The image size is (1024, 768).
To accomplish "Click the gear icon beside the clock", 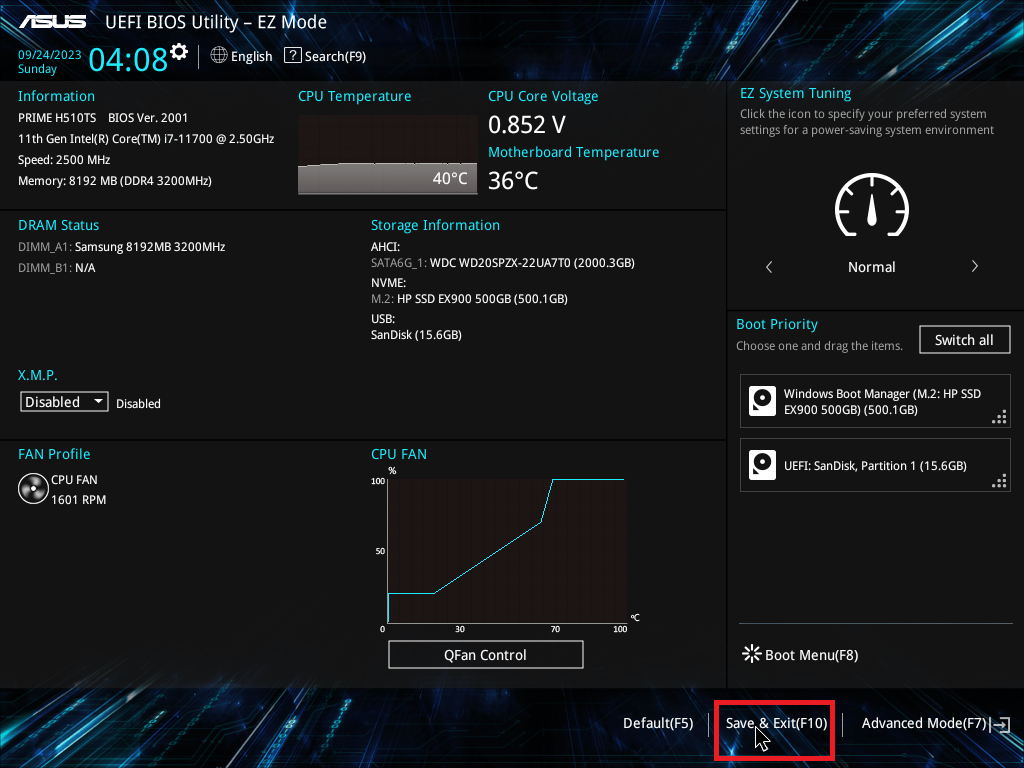I will coord(179,51).
